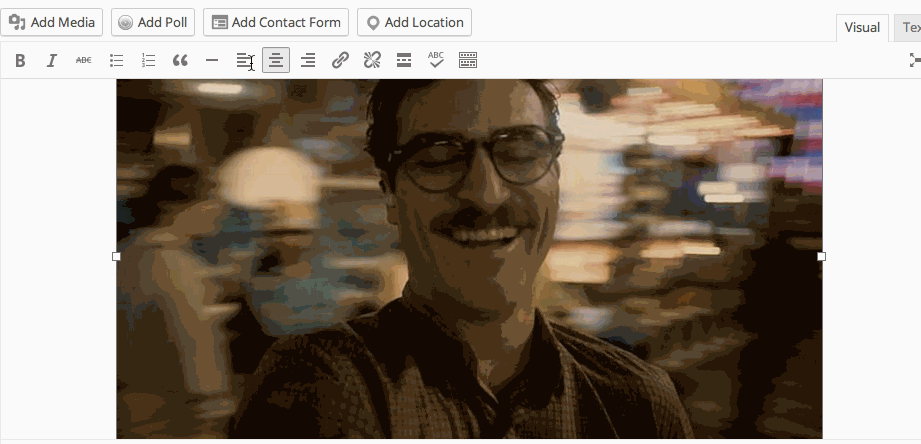This screenshot has width=921, height=444.
Task: Insert or edit a link
Action: coord(340,61)
